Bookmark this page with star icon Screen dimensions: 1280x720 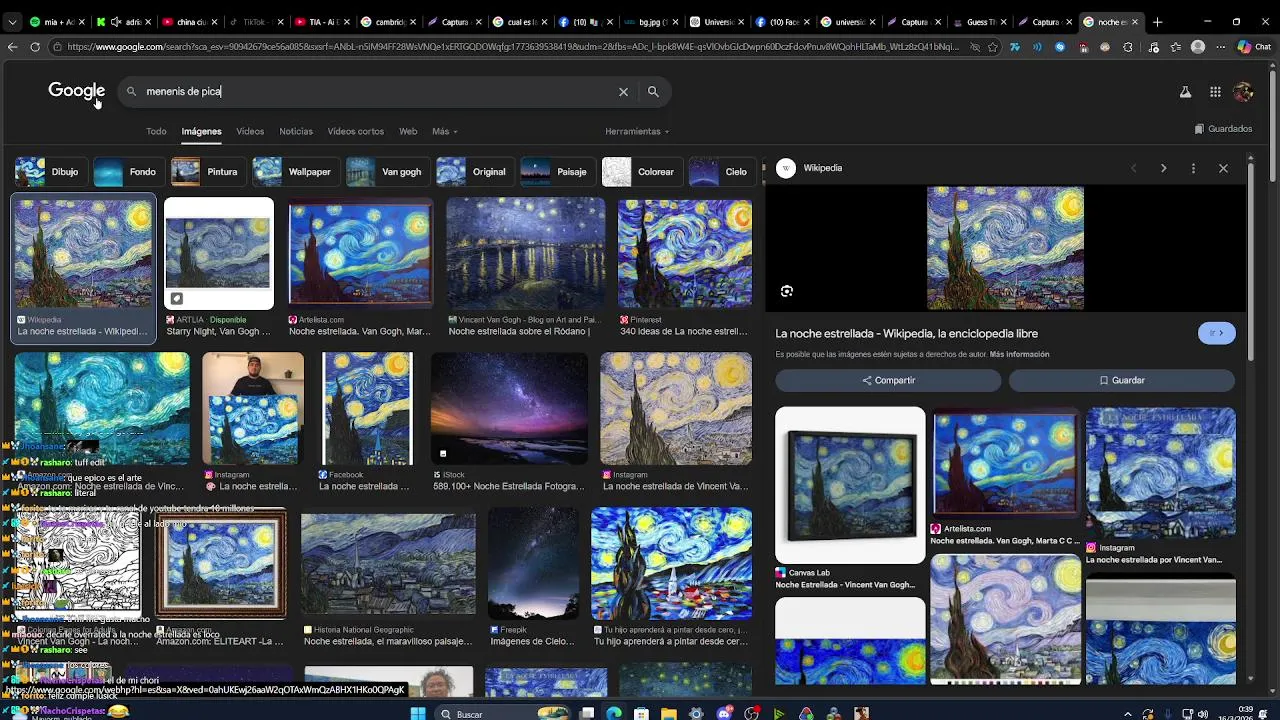pyautogui.click(x=992, y=46)
